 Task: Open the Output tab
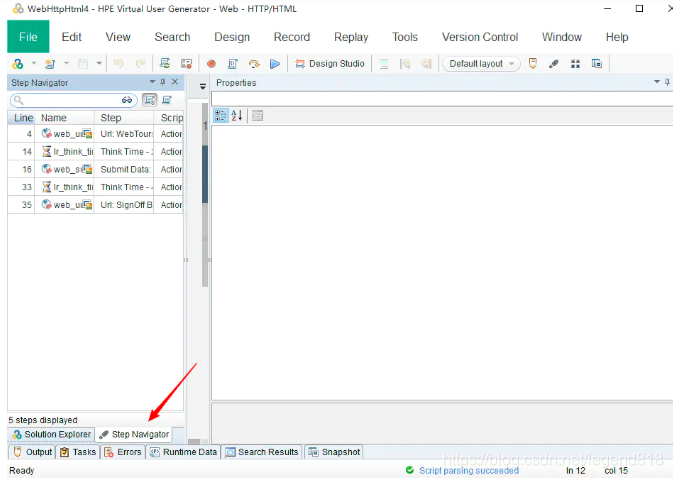pyautogui.click(x=32, y=452)
